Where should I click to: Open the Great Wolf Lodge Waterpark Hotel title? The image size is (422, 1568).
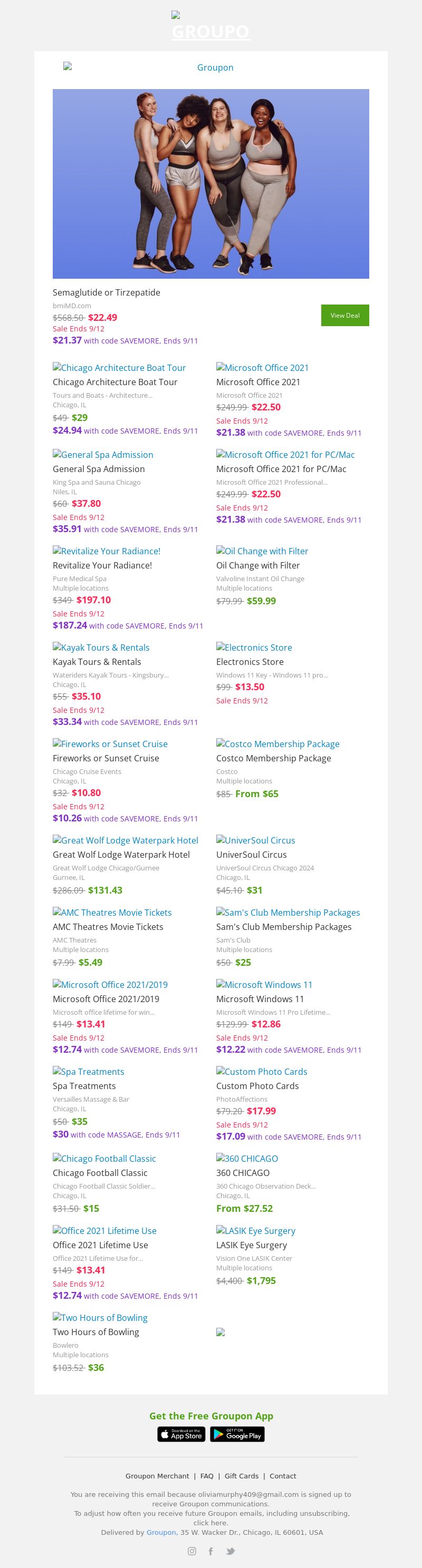pos(121,854)
